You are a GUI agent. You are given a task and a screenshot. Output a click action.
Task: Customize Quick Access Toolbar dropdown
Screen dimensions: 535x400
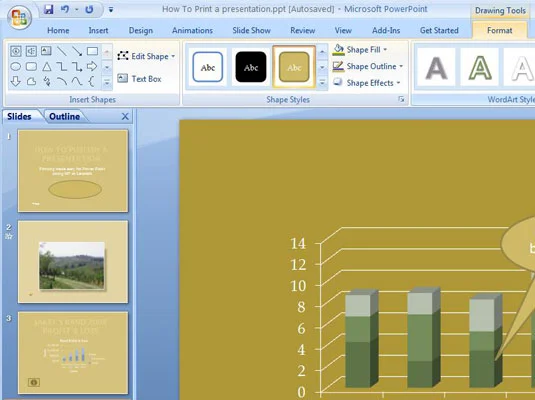(111, 10)
